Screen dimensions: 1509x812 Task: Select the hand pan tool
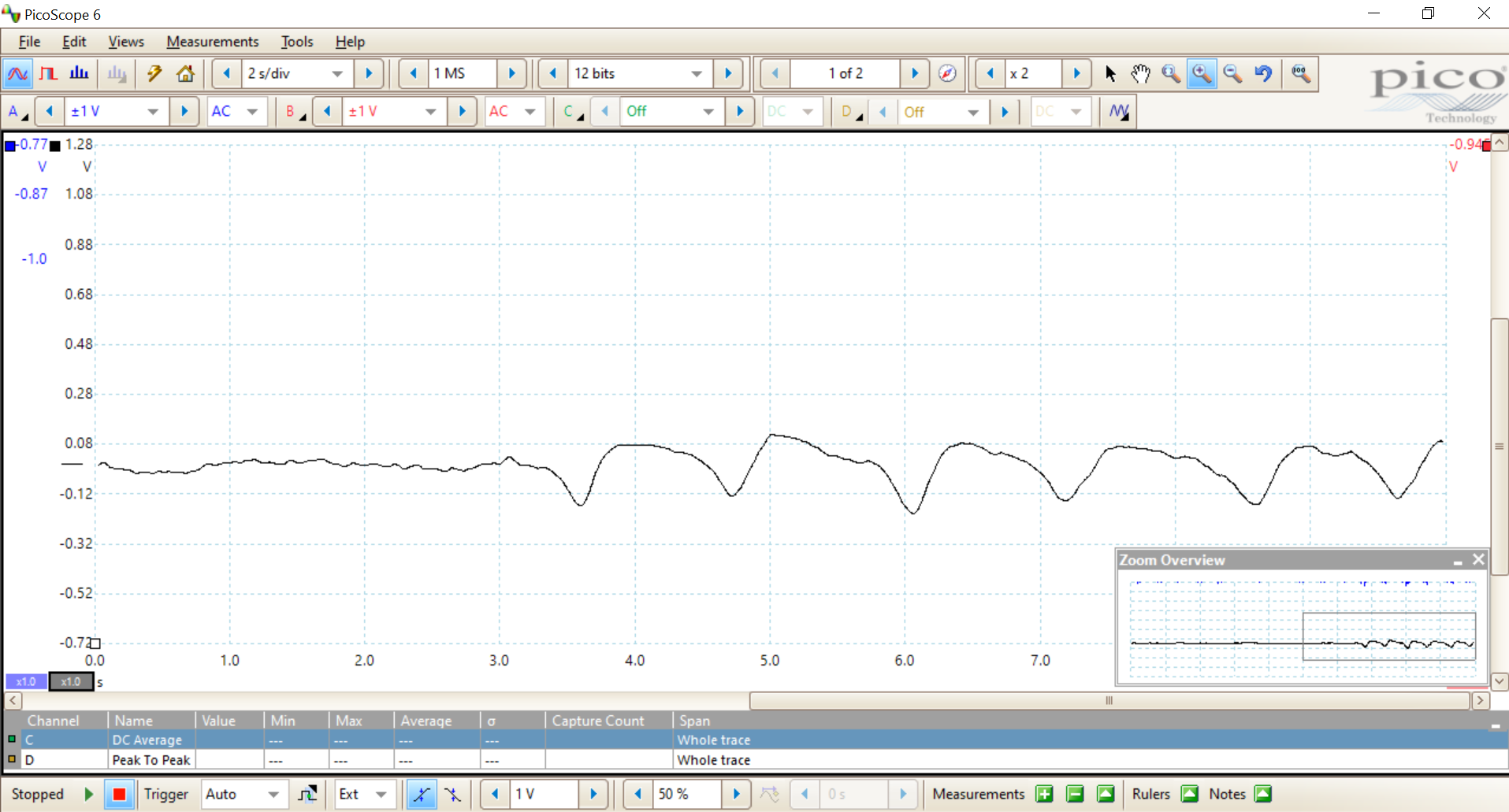point(1140,73)
